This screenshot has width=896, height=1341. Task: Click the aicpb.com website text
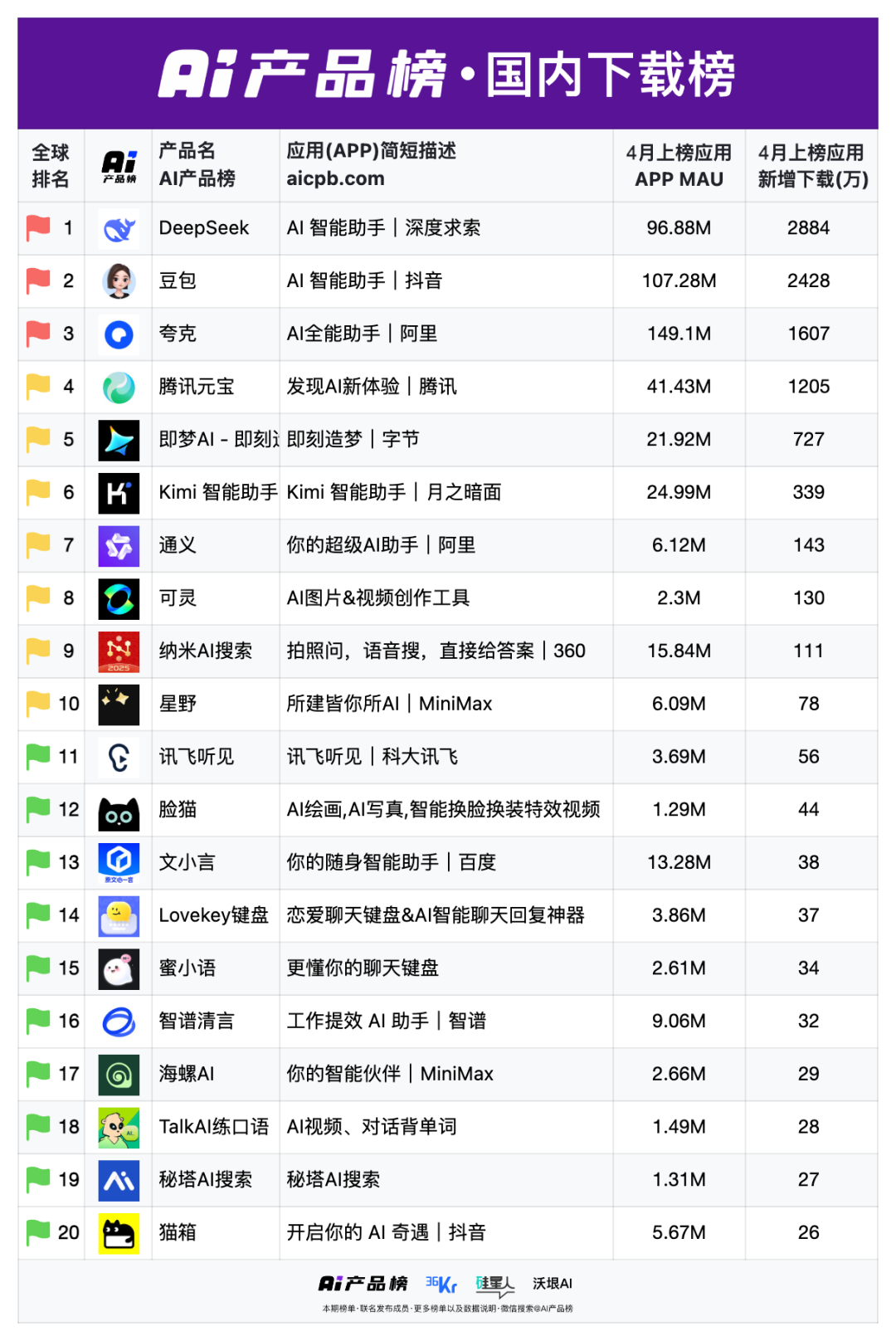pyautogui.click(x=335, y=178)
